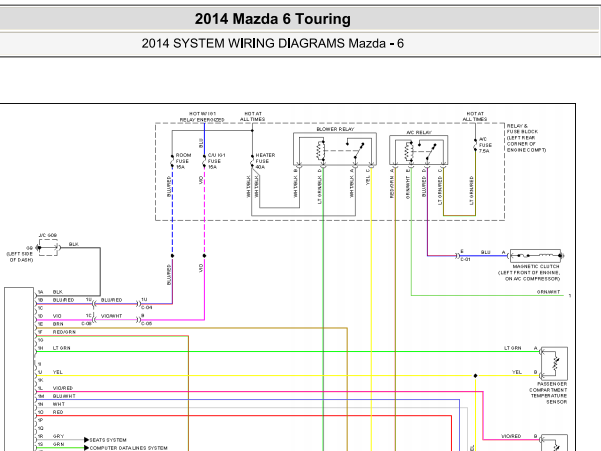Select the A/C RELAY label
This screenshot has height=451, width=601.
coord(419,132)
